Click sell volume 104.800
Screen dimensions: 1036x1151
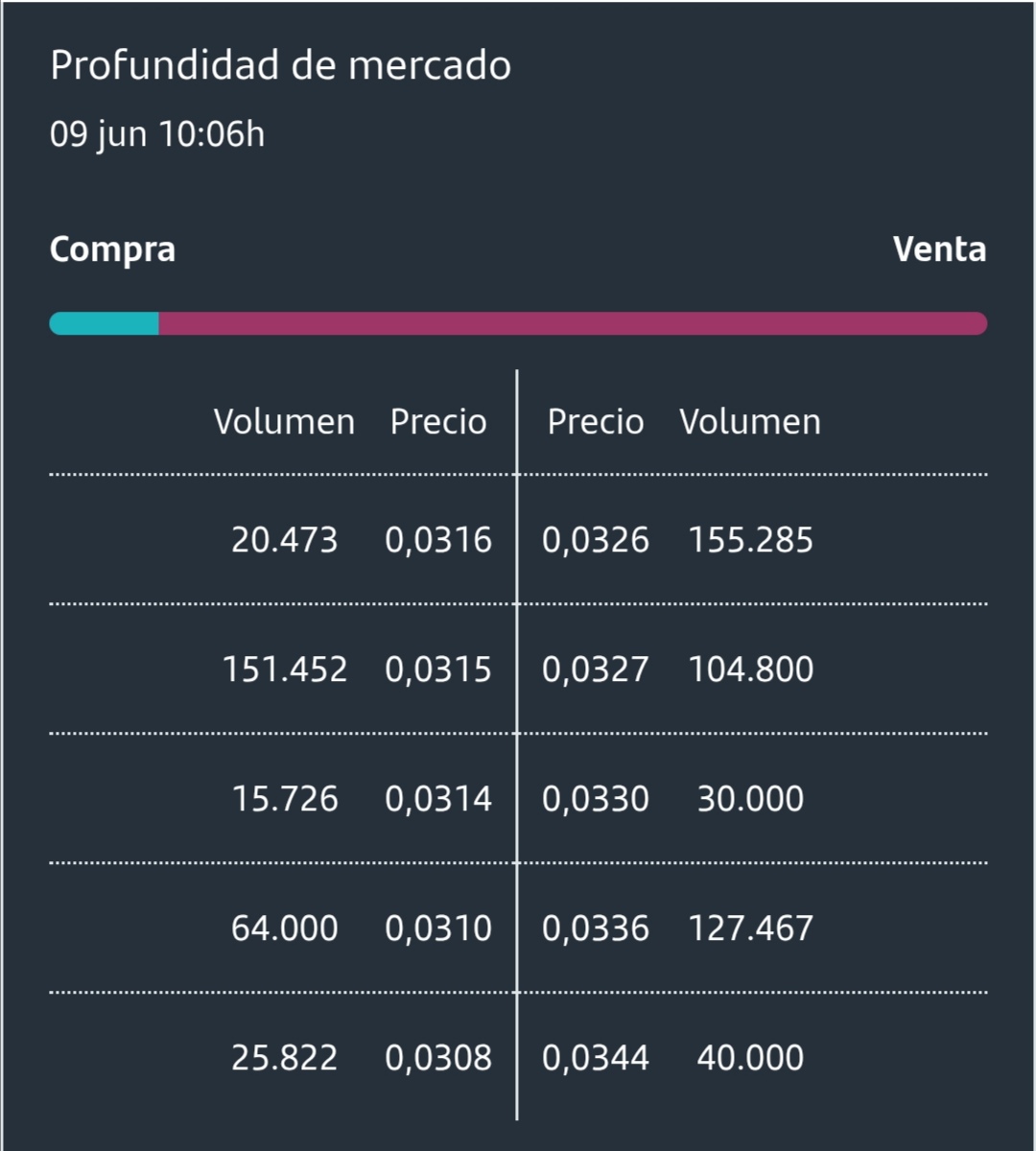point(751,669)
